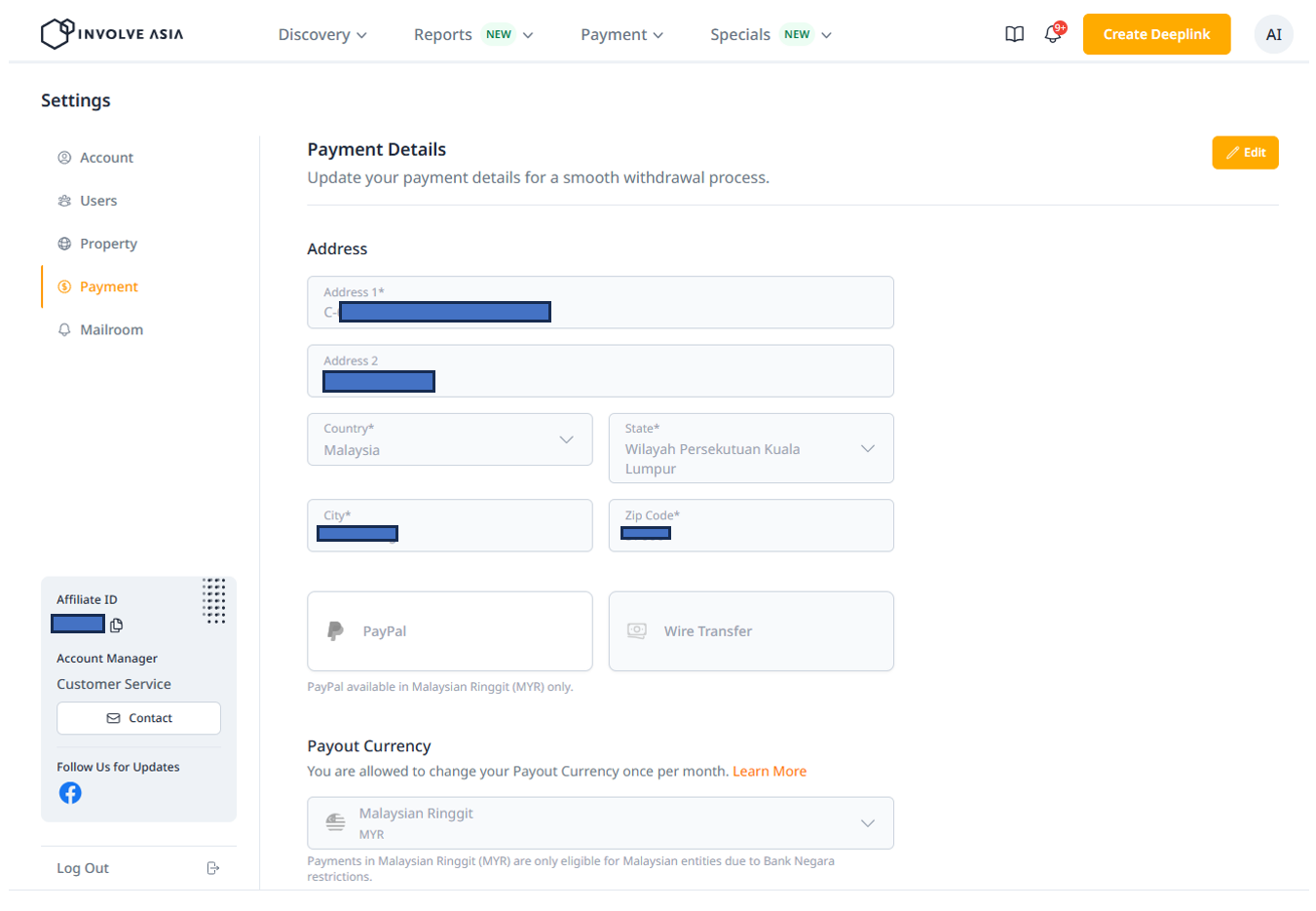Open the knowledge base book icon
Image resolution: width=1316 pixels, height=911 pixels.
1014,34
